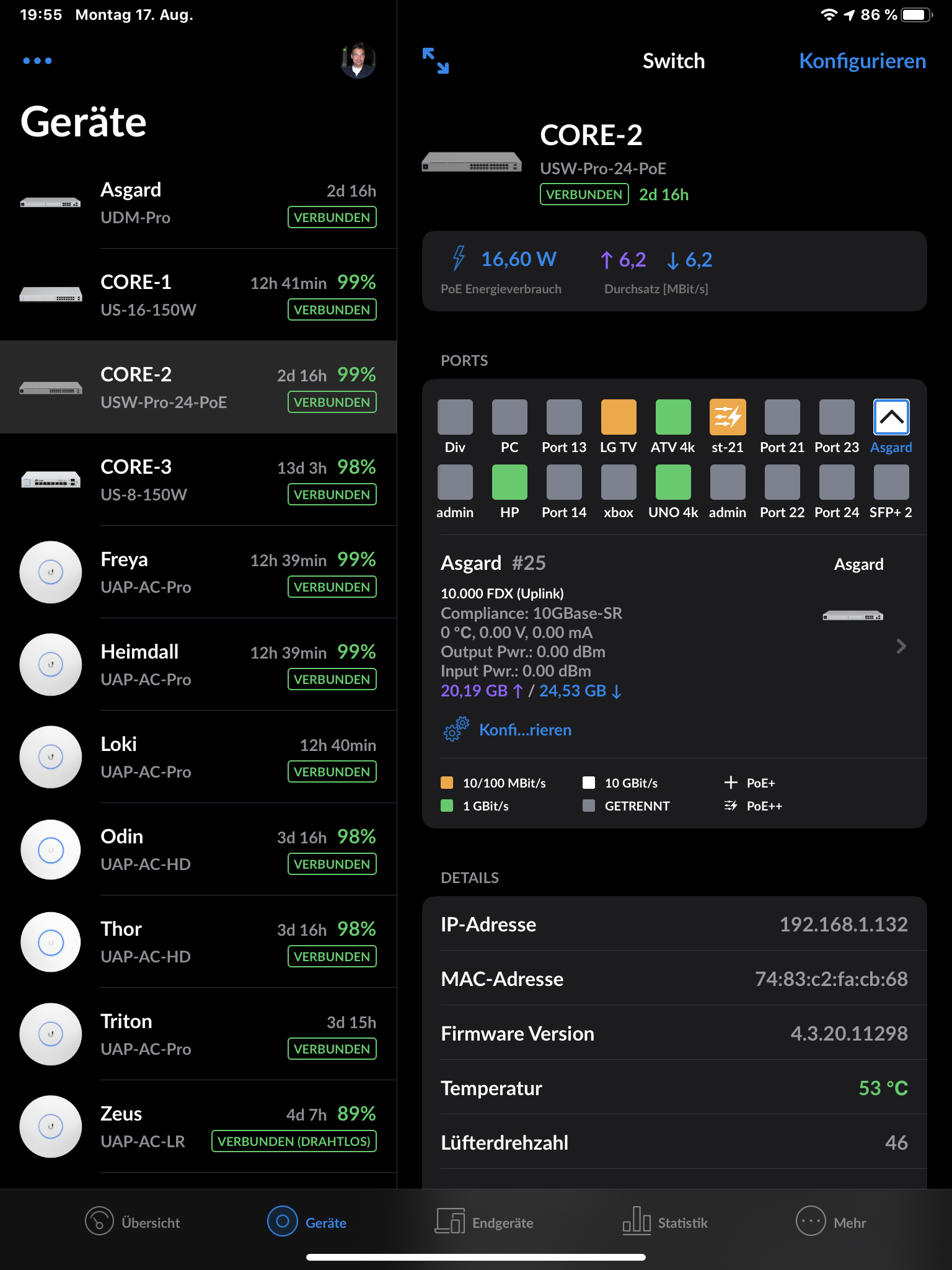Image resolution: width=952 pixels, height=1270 pixels.
Task: Select CORE-2 in device list
Action: pos(198,388)
